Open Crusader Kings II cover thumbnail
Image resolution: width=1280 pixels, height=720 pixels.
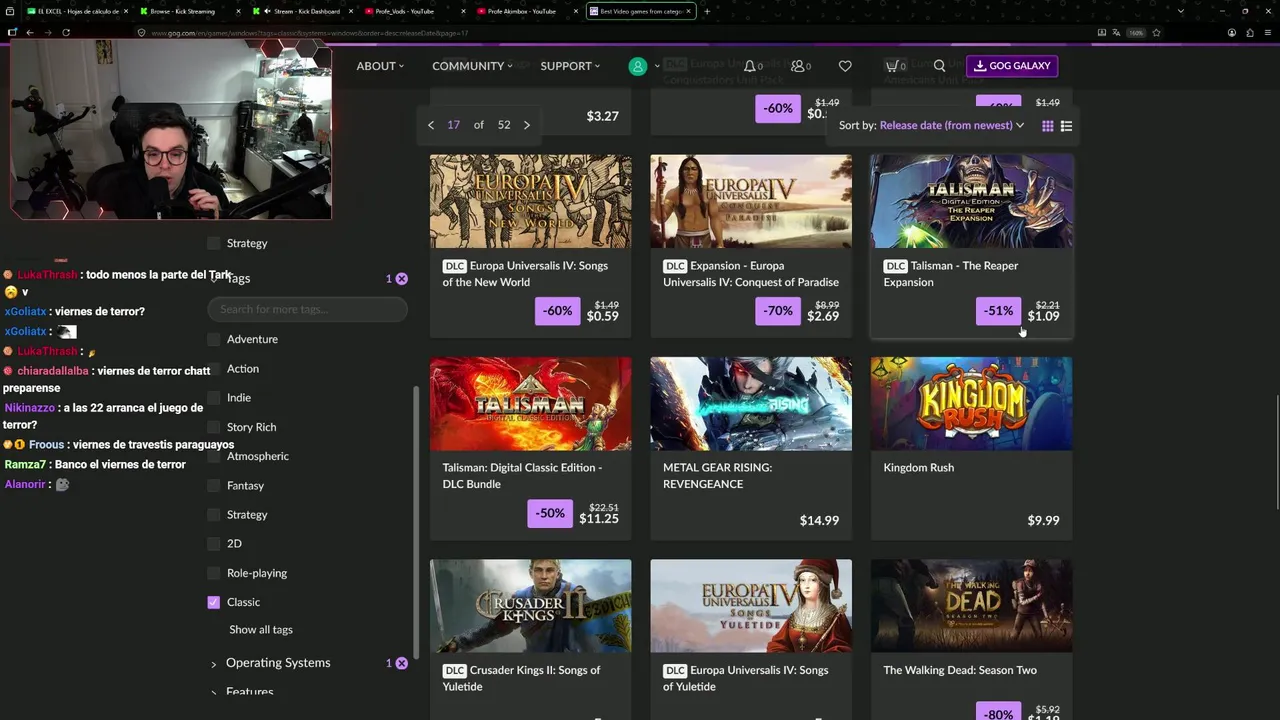[531, 606]
